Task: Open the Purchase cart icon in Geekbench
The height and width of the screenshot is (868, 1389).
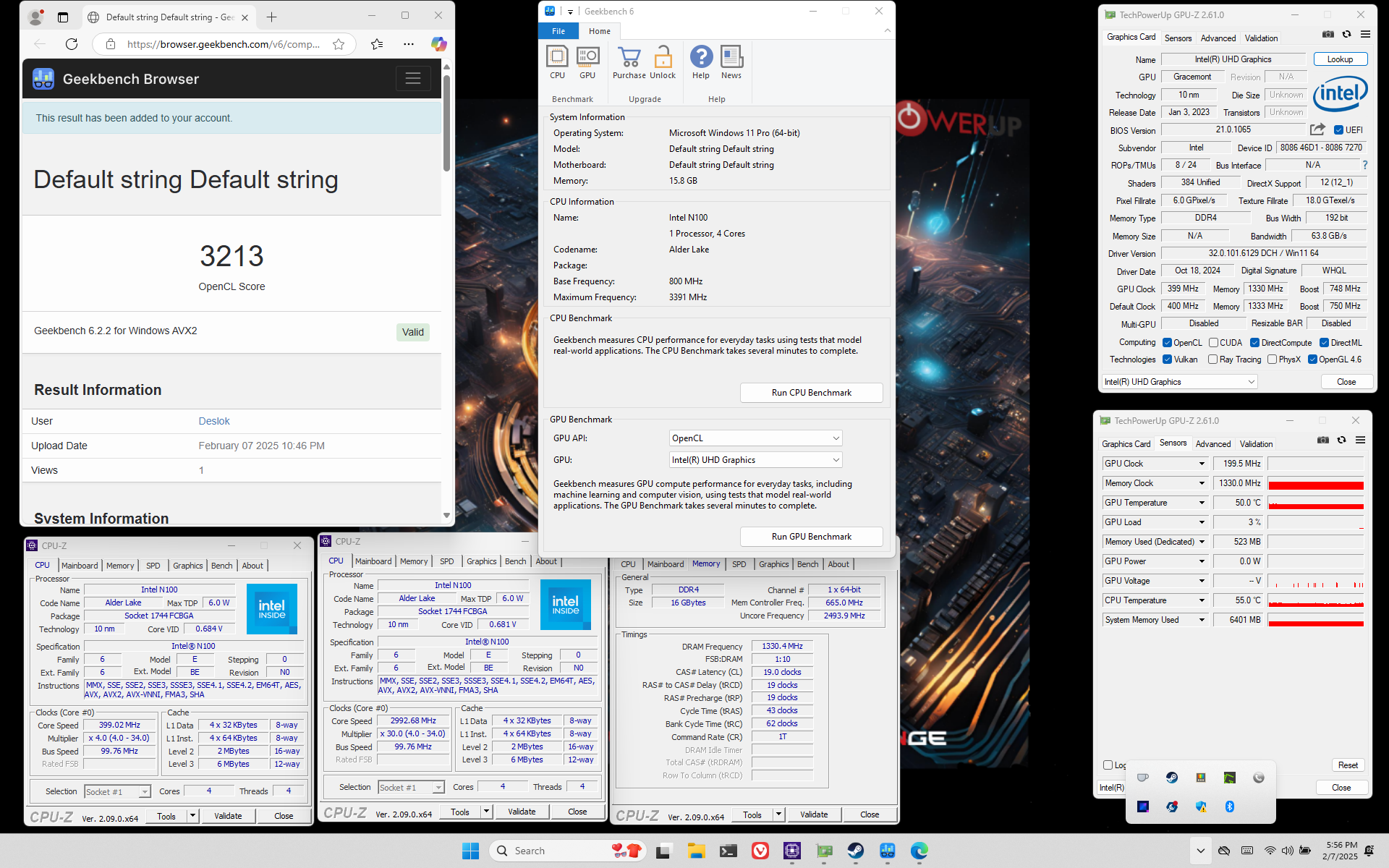Action: [629, 62]
